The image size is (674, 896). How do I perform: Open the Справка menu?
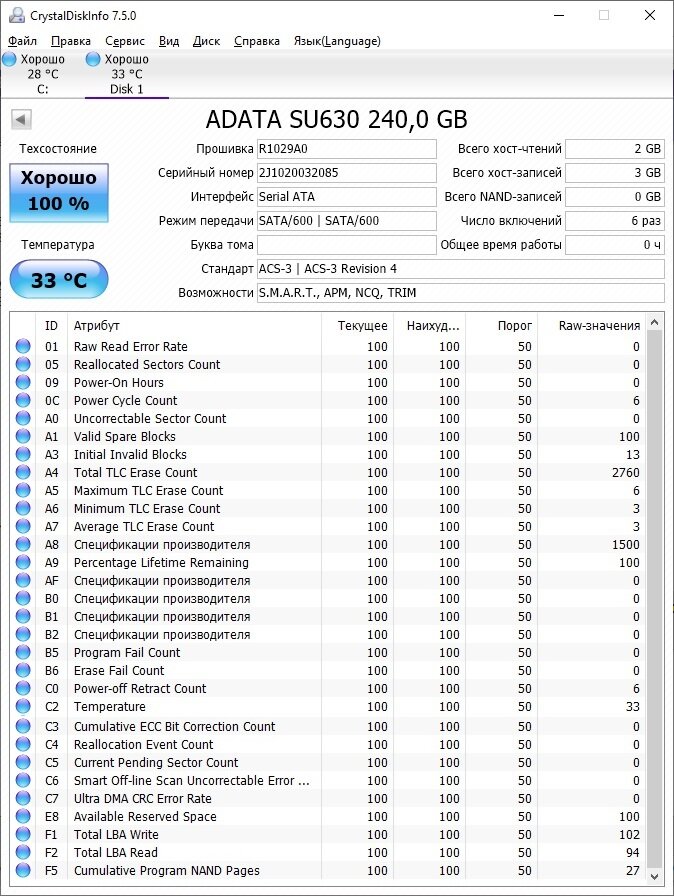point(256,41)
